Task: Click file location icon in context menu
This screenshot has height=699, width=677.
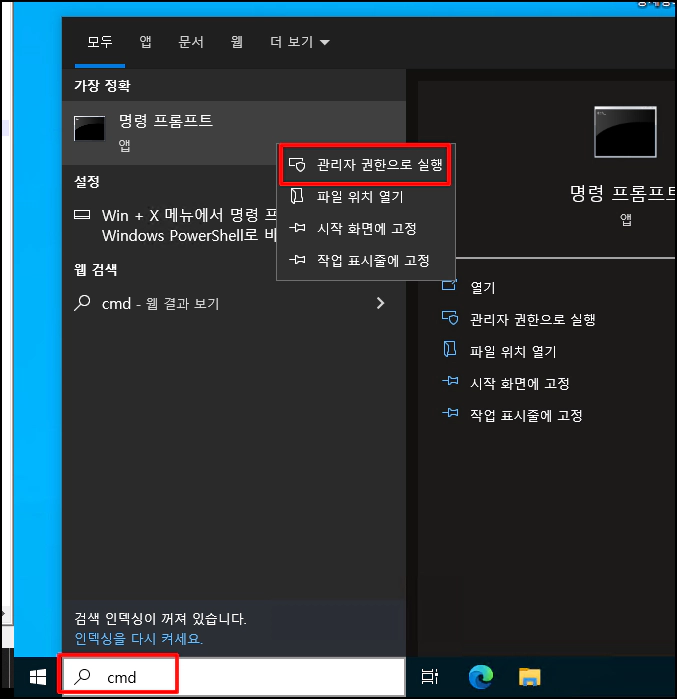Action: [297, 196]
